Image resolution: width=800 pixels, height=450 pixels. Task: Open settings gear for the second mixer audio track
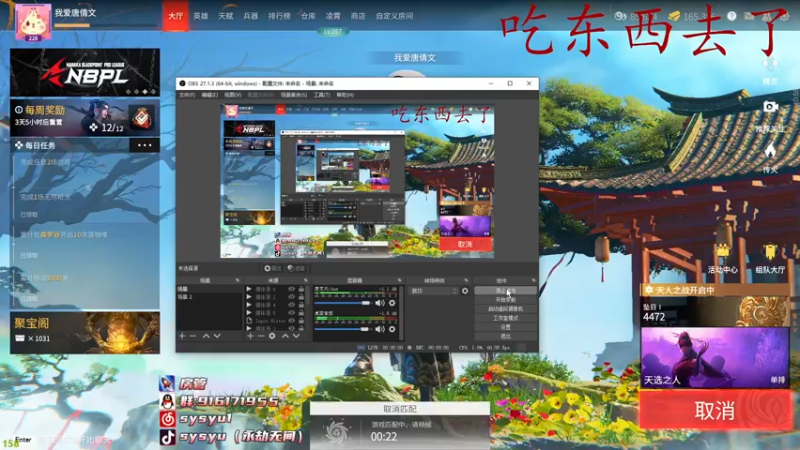[x=392, y=329]
